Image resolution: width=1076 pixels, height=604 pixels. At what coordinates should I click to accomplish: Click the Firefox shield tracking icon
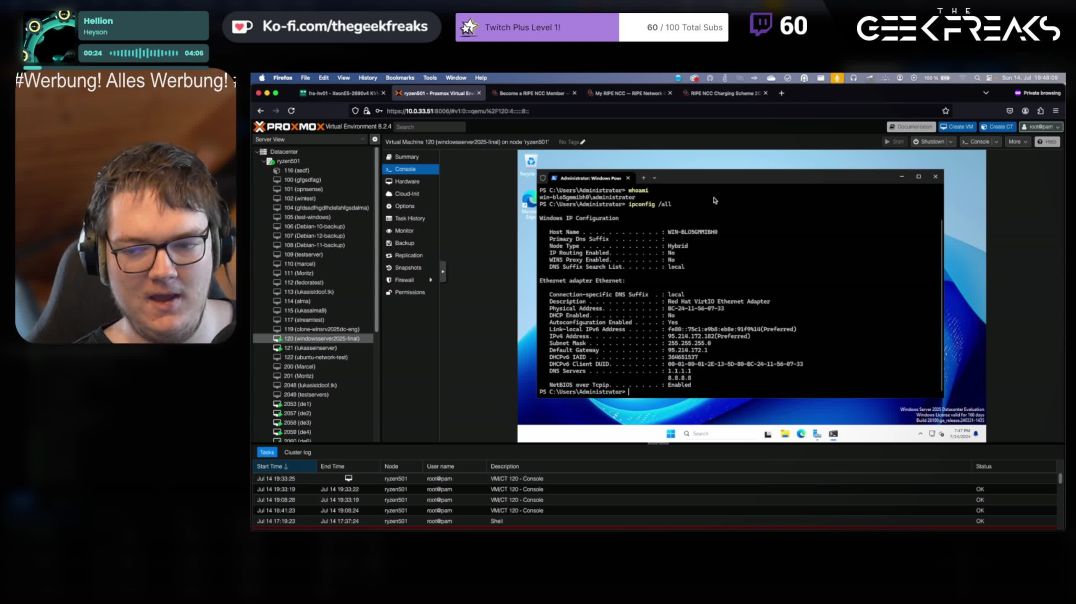[x=355, y=111]
